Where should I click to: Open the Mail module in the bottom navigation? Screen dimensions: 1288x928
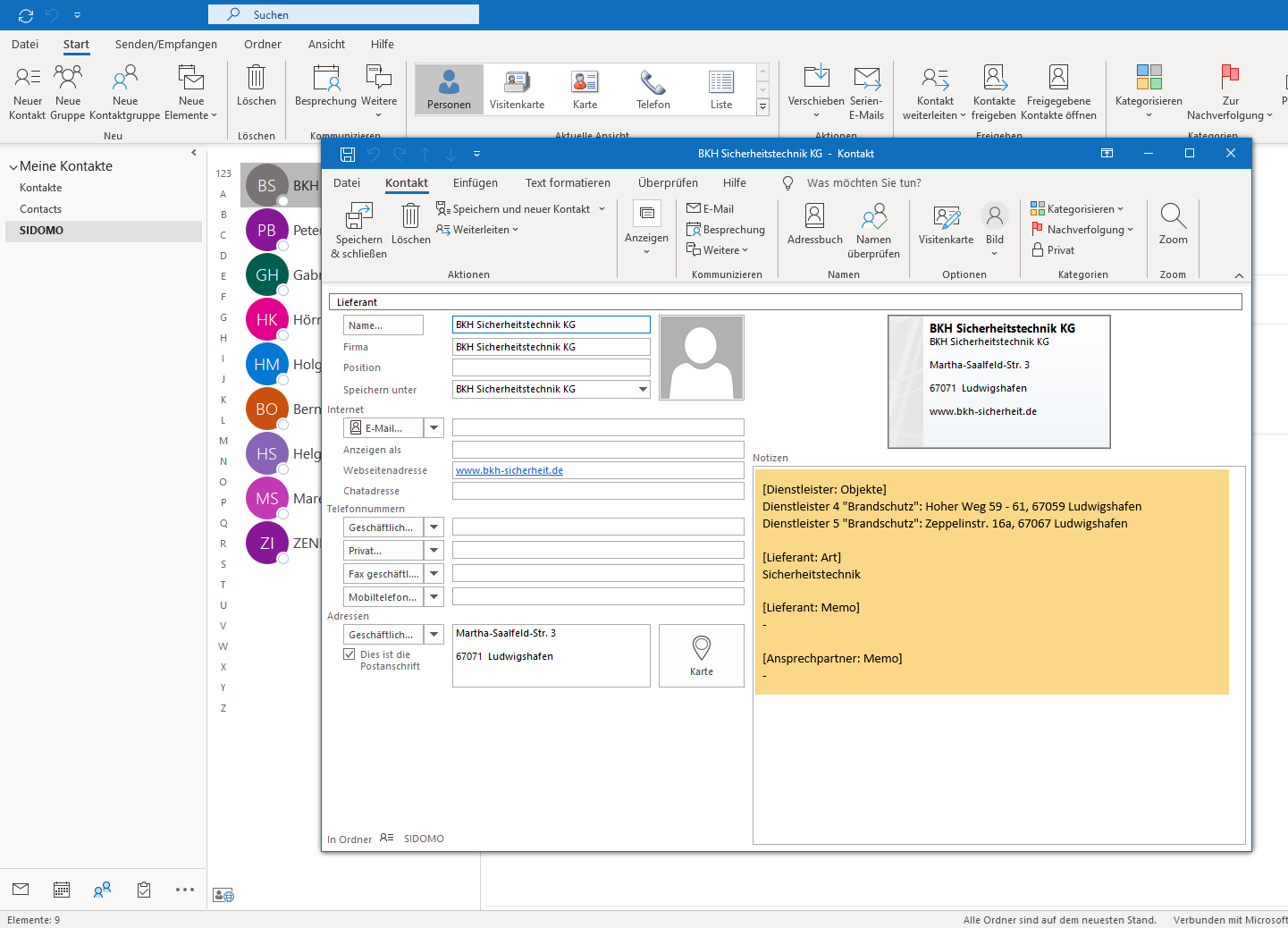pos(21,890)
